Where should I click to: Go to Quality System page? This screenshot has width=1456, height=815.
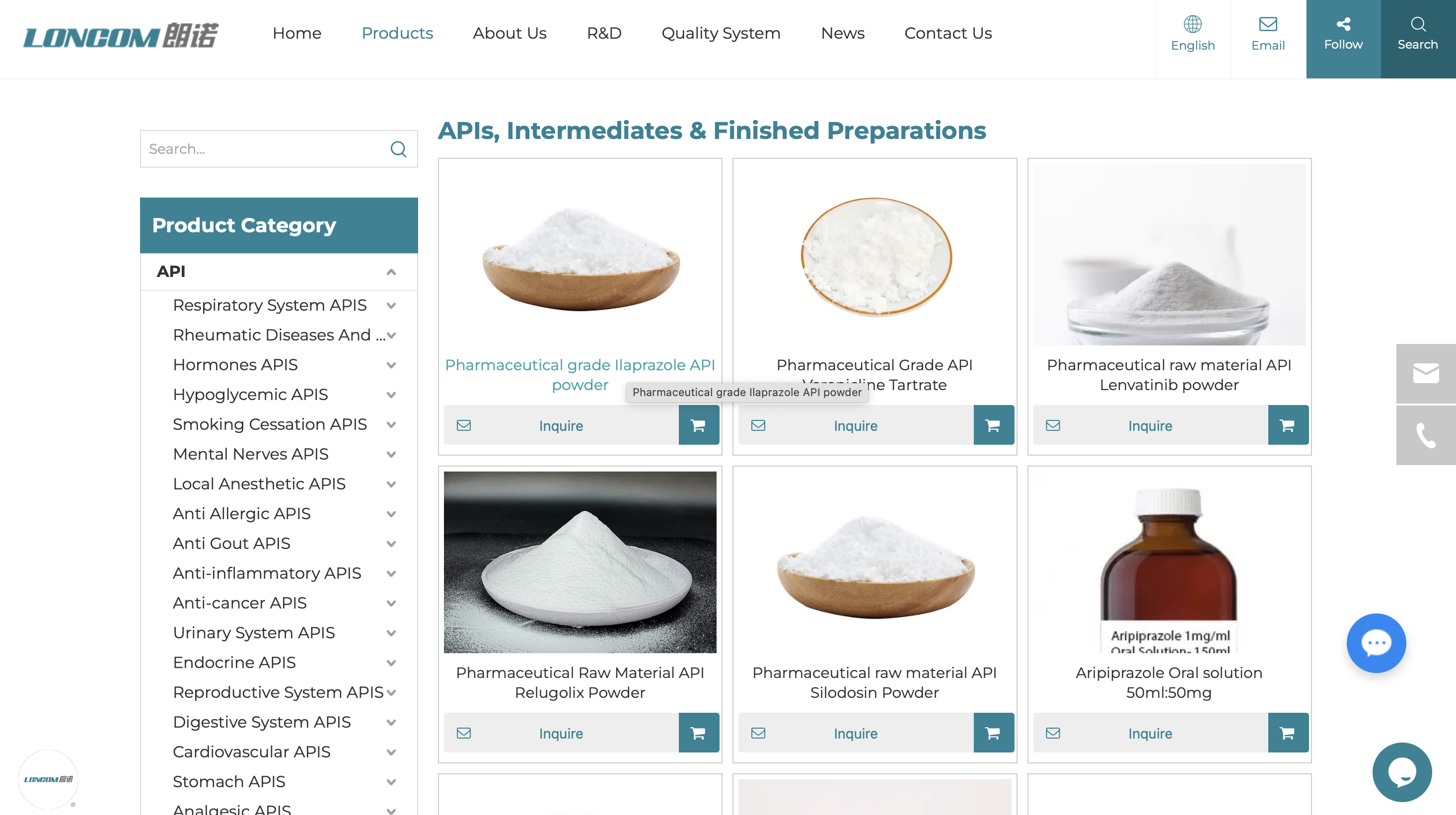[721, 33]
